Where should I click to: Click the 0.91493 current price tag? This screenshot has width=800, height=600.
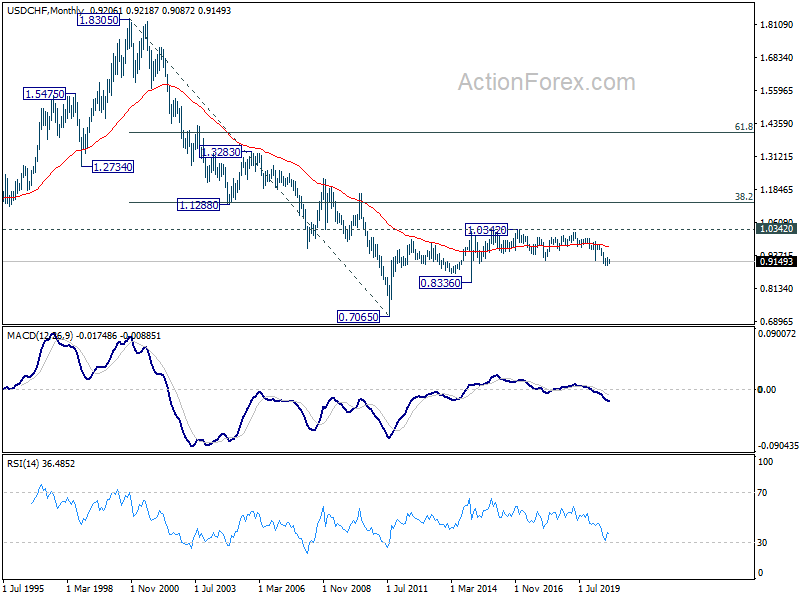coord(775,262)
